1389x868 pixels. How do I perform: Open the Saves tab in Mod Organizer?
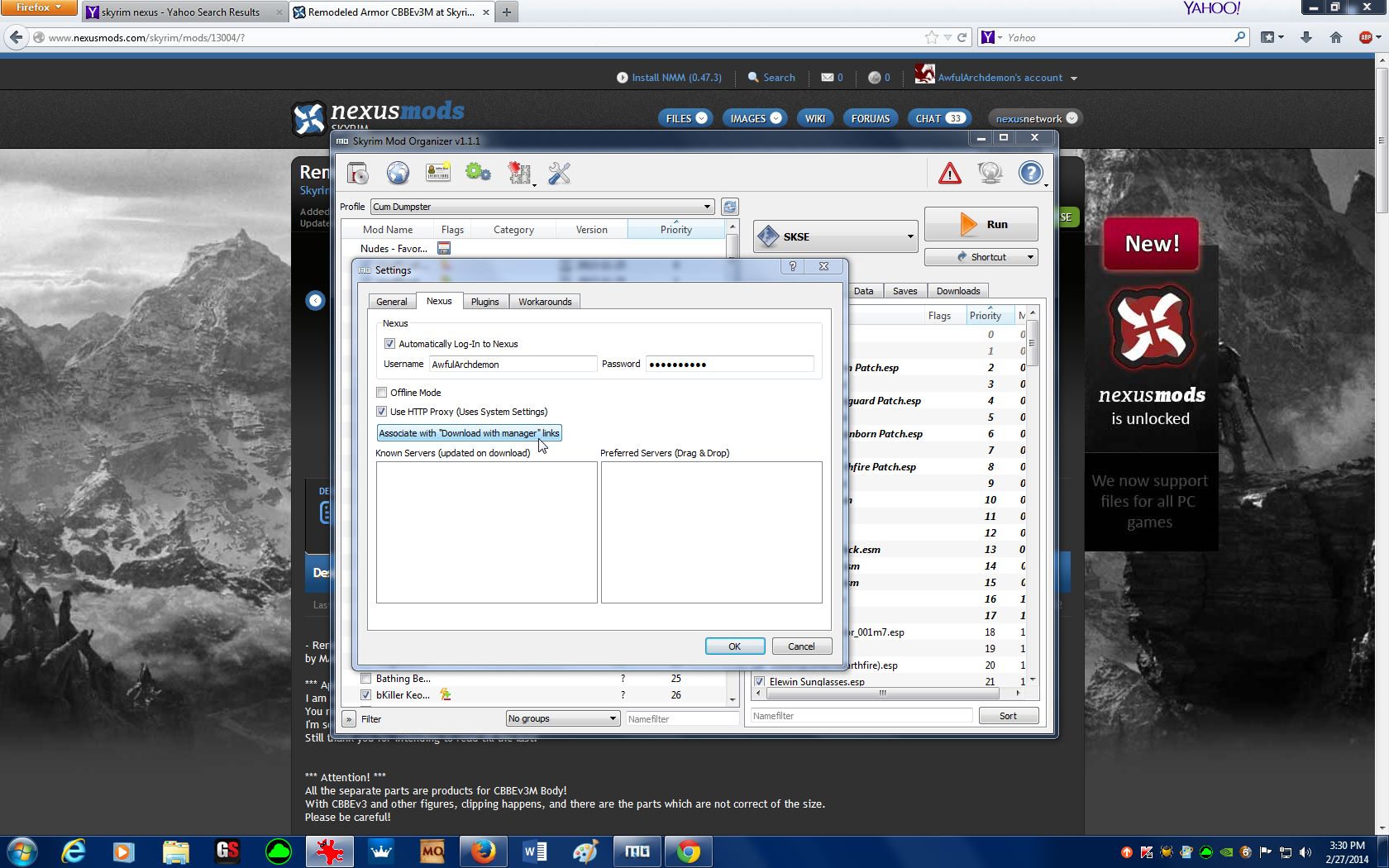[x=905, y=291]
